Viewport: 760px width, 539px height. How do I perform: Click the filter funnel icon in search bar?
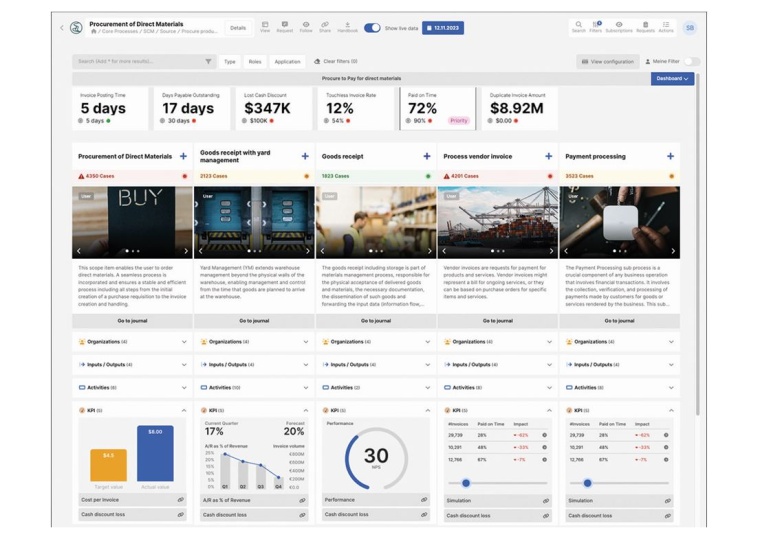[x=208, y=62]
